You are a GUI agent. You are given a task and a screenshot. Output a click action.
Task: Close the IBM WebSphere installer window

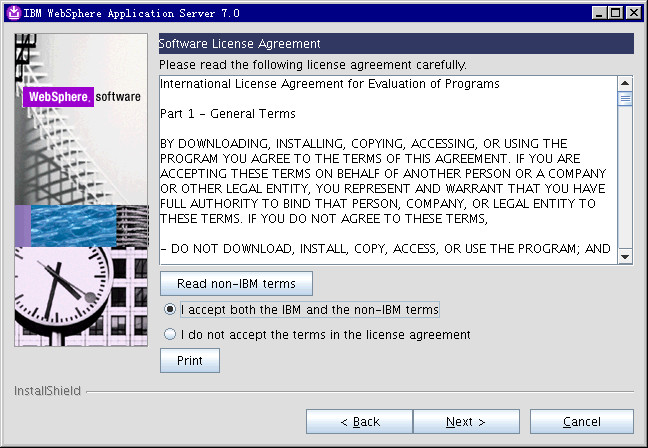(635, 11)
